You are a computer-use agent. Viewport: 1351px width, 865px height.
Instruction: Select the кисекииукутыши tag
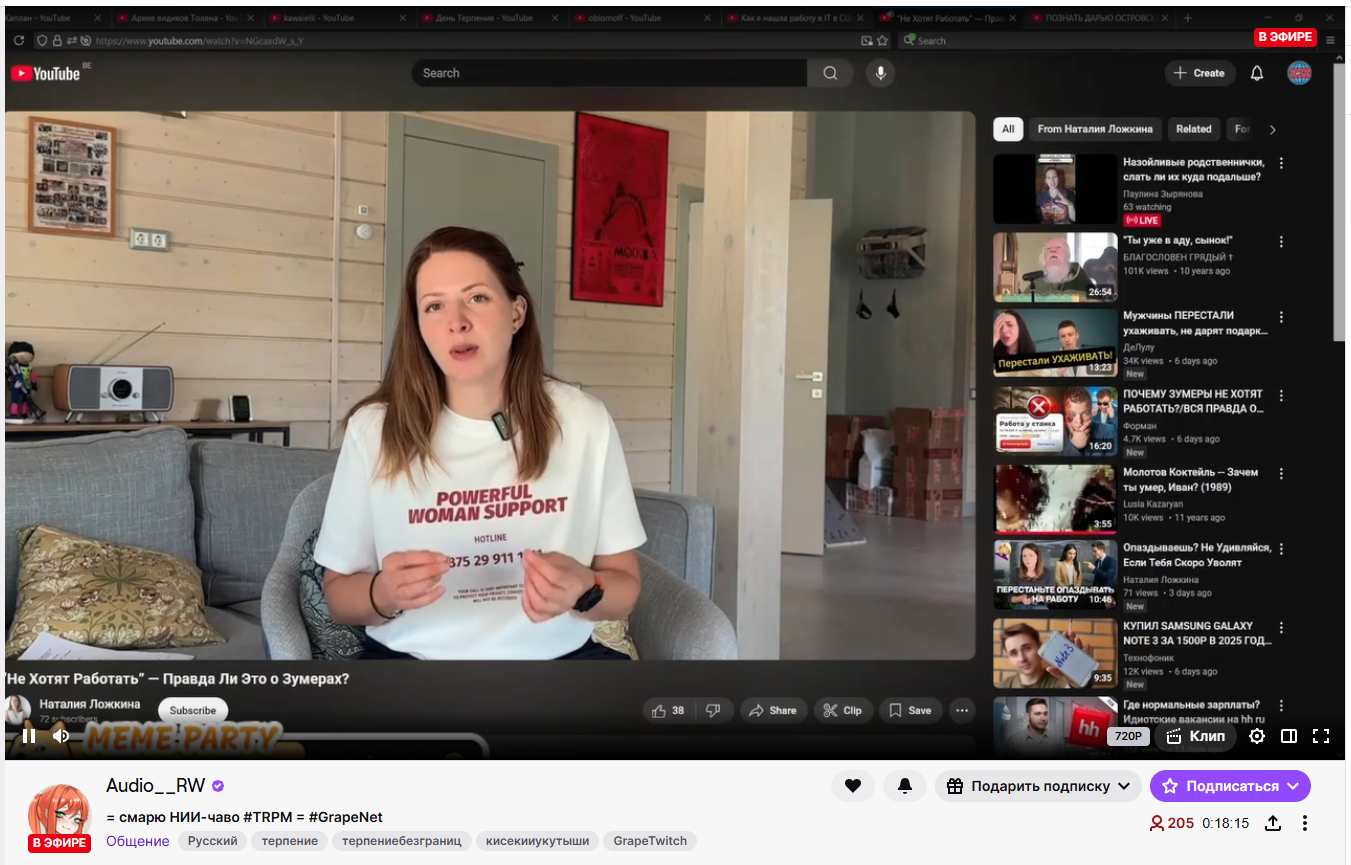coord(537,841)
